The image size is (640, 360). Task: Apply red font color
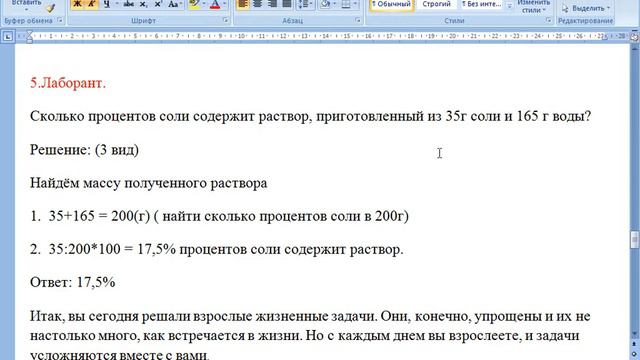pyautogui.click(x=215, y=4)
